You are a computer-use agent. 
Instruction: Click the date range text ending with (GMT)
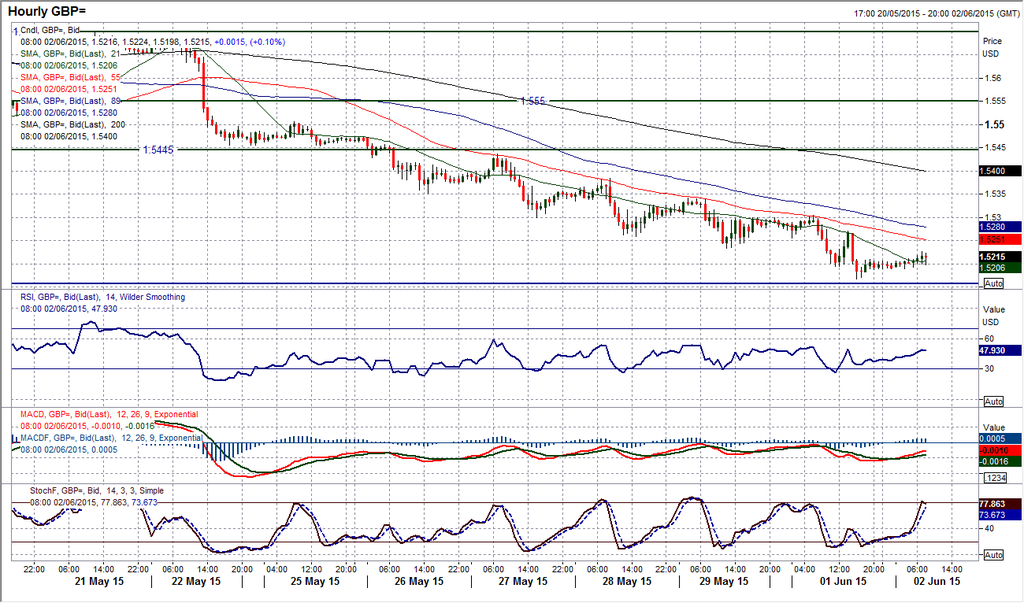(x=937, y=13)
